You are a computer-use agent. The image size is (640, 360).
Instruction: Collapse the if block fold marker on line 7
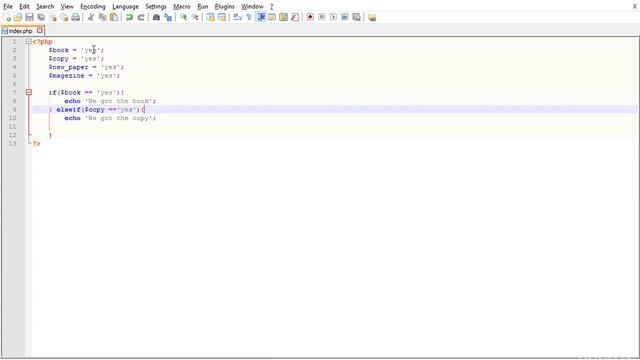coord(29,93)
